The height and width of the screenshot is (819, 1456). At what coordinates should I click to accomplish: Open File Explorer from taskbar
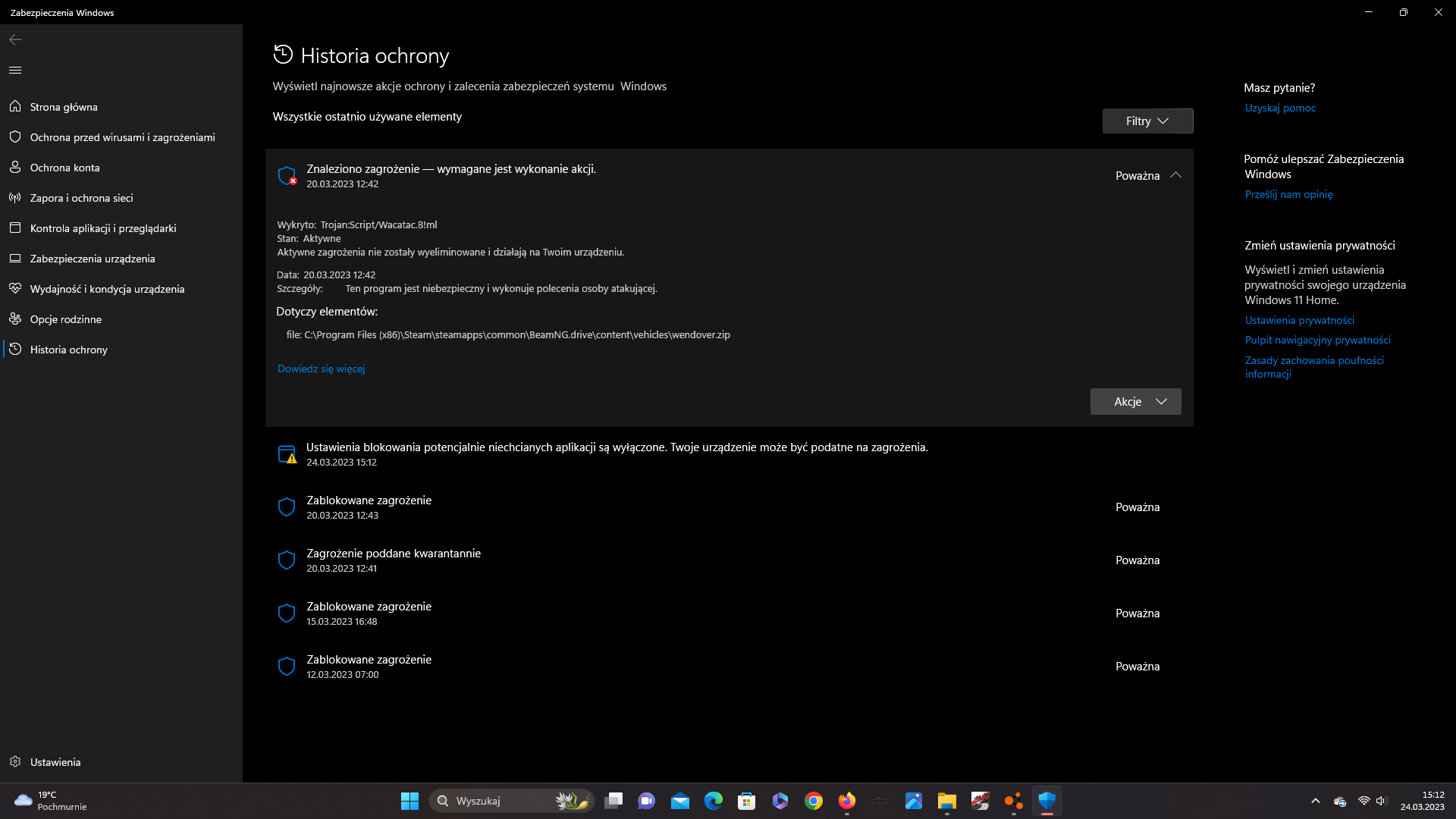[947, 801]
